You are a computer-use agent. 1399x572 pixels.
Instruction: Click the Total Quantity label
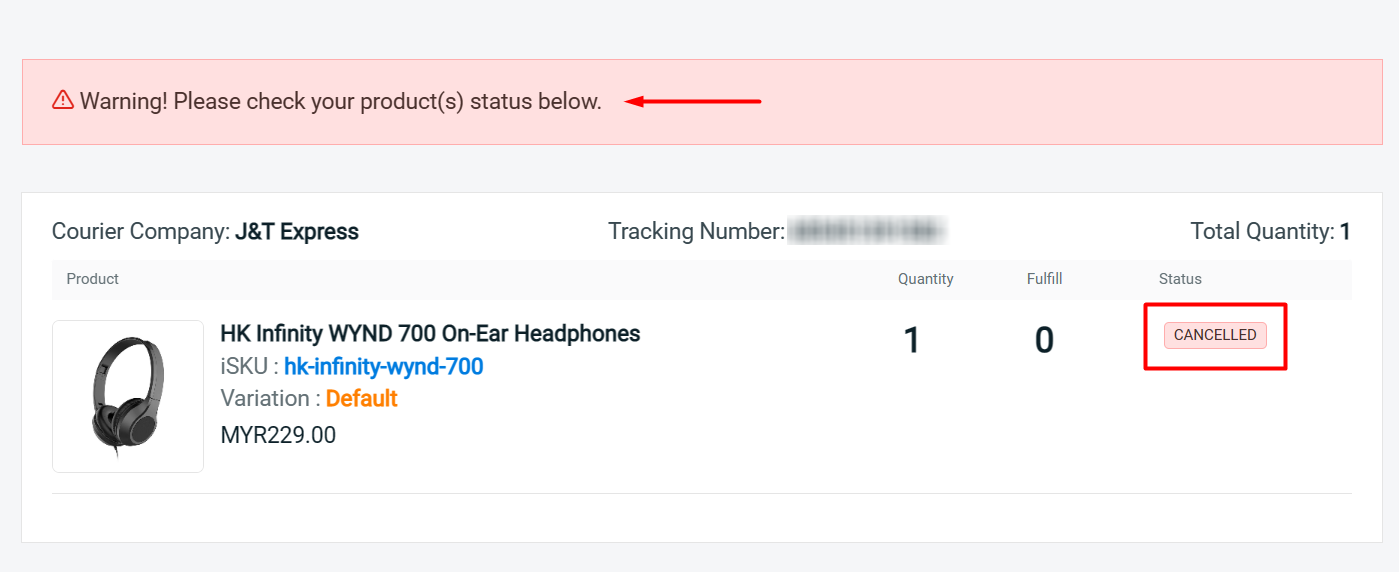tap(1262, 232)
